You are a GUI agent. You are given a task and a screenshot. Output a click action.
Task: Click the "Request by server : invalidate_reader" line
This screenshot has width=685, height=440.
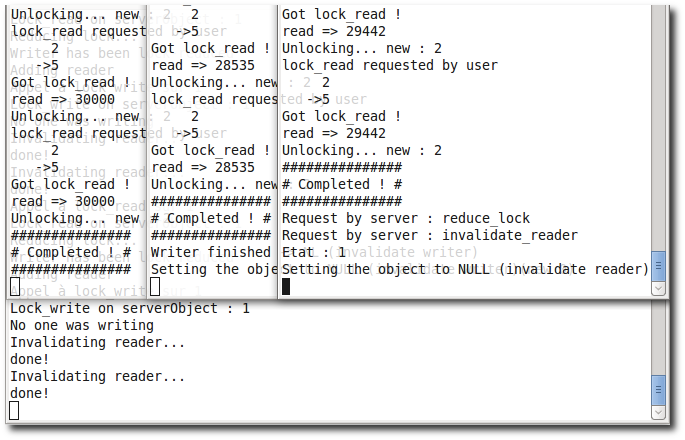point(430,235)
